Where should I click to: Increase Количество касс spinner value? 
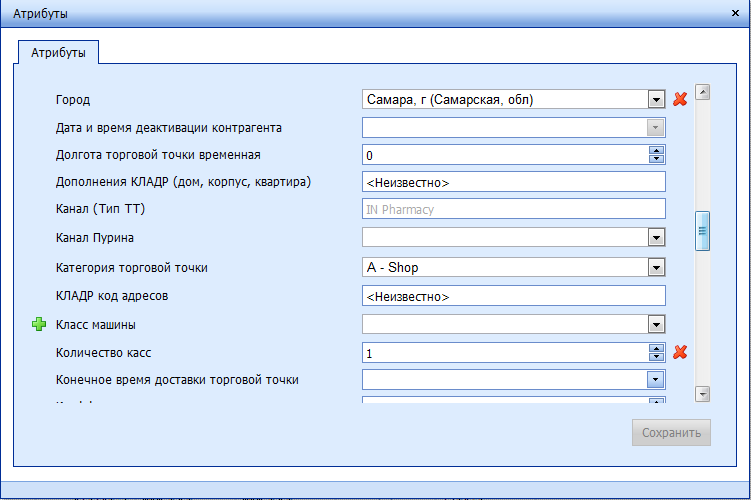pos(657,348)
